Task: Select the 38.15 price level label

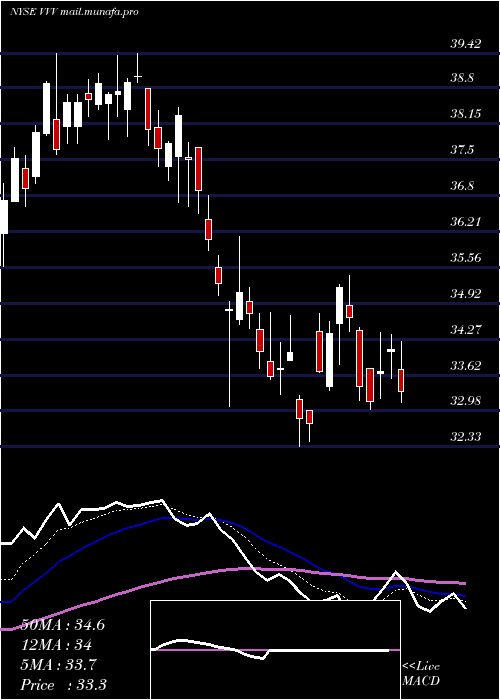Action: [466, 114]
